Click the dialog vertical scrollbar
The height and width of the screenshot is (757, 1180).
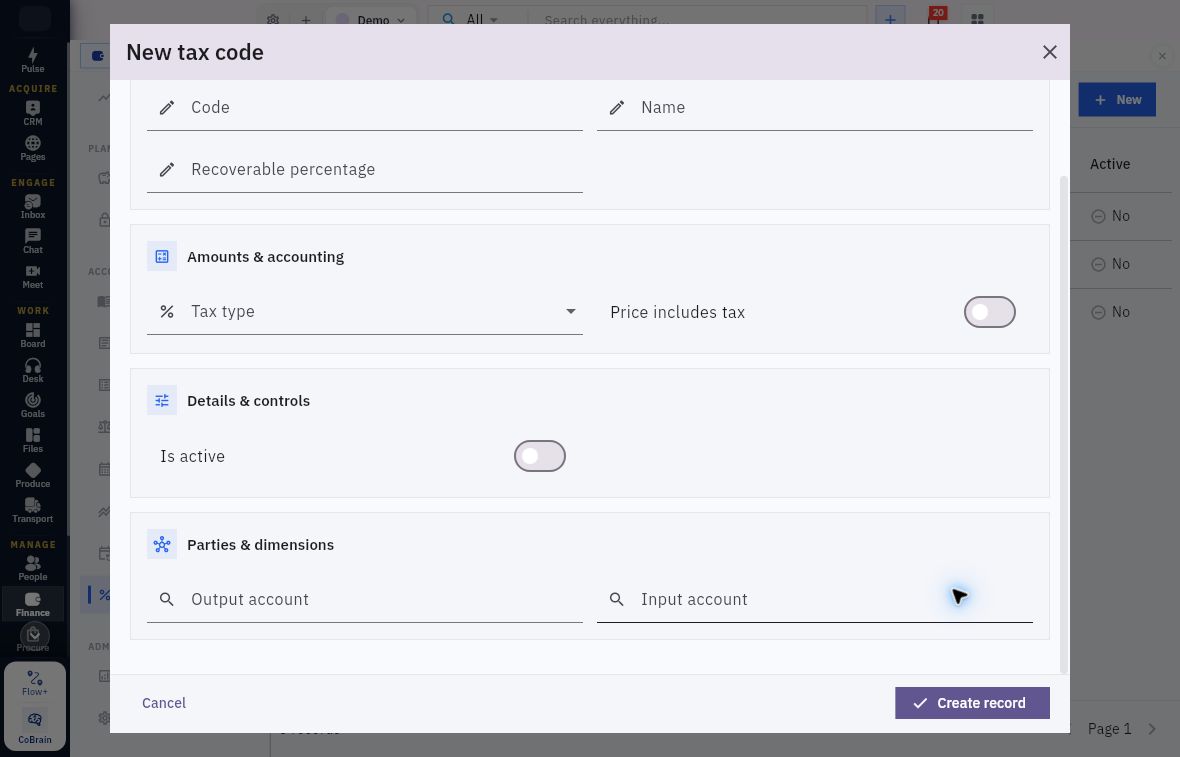pyautogui.click(x=1063, y=424)
